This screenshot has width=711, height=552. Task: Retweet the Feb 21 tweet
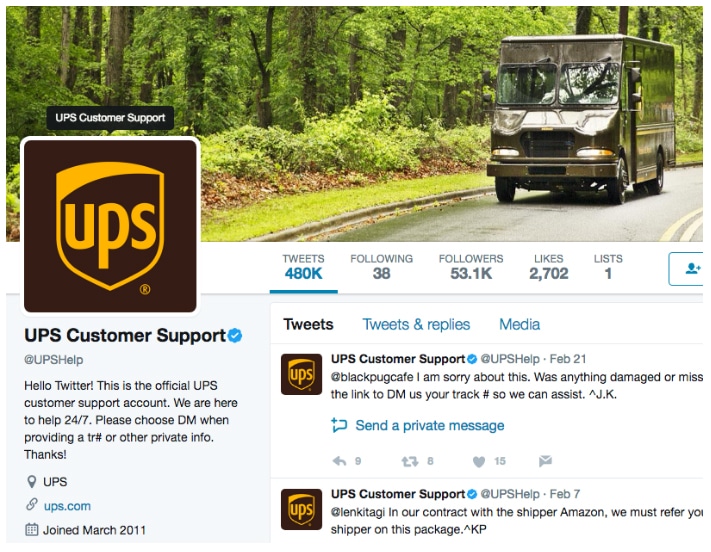coord(410,462)
